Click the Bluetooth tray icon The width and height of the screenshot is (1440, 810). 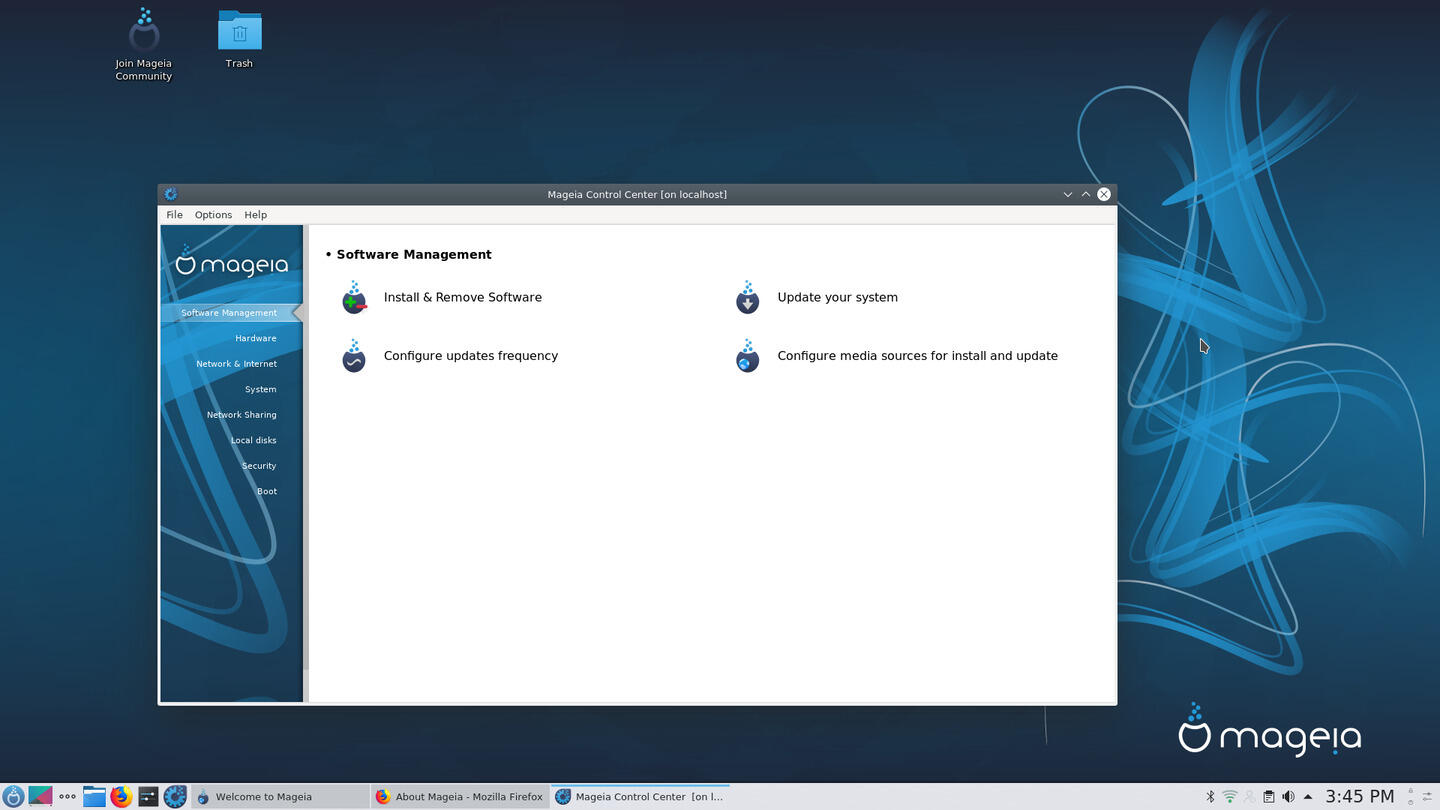[x=1210, y=797]
